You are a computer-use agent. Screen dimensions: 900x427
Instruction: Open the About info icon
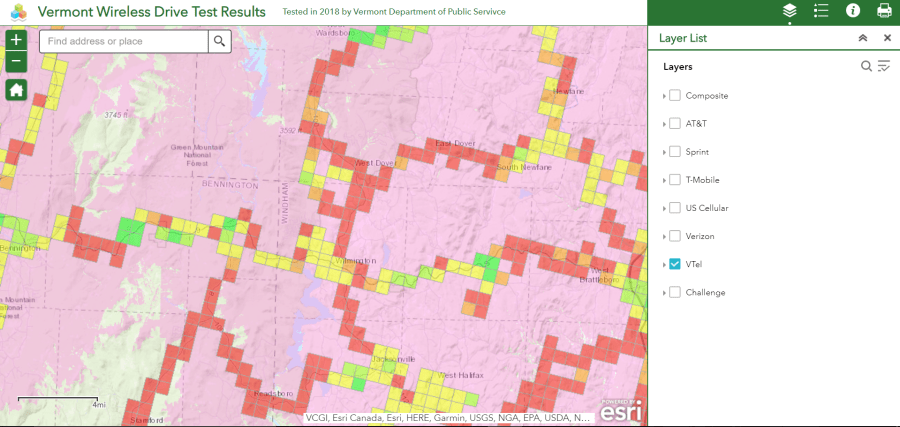[x=853, y=11]
